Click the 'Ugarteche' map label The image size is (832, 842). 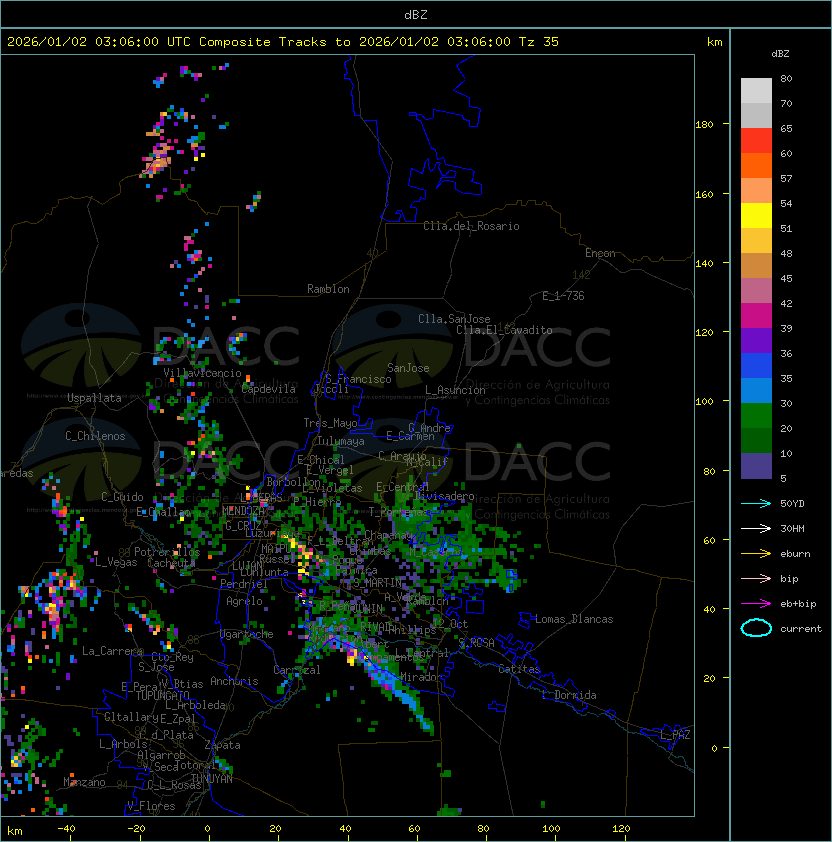247,634
